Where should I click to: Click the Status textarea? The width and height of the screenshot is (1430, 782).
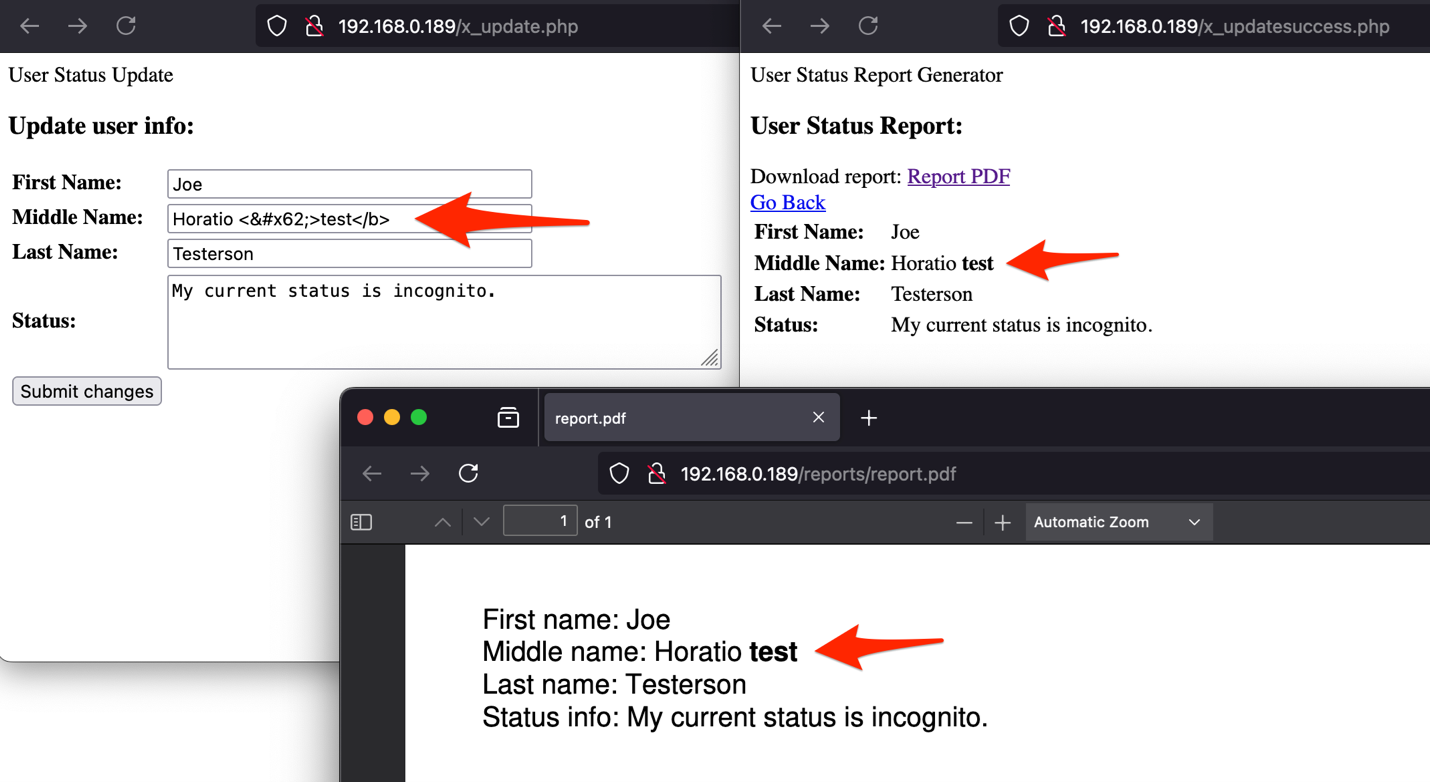444,322
